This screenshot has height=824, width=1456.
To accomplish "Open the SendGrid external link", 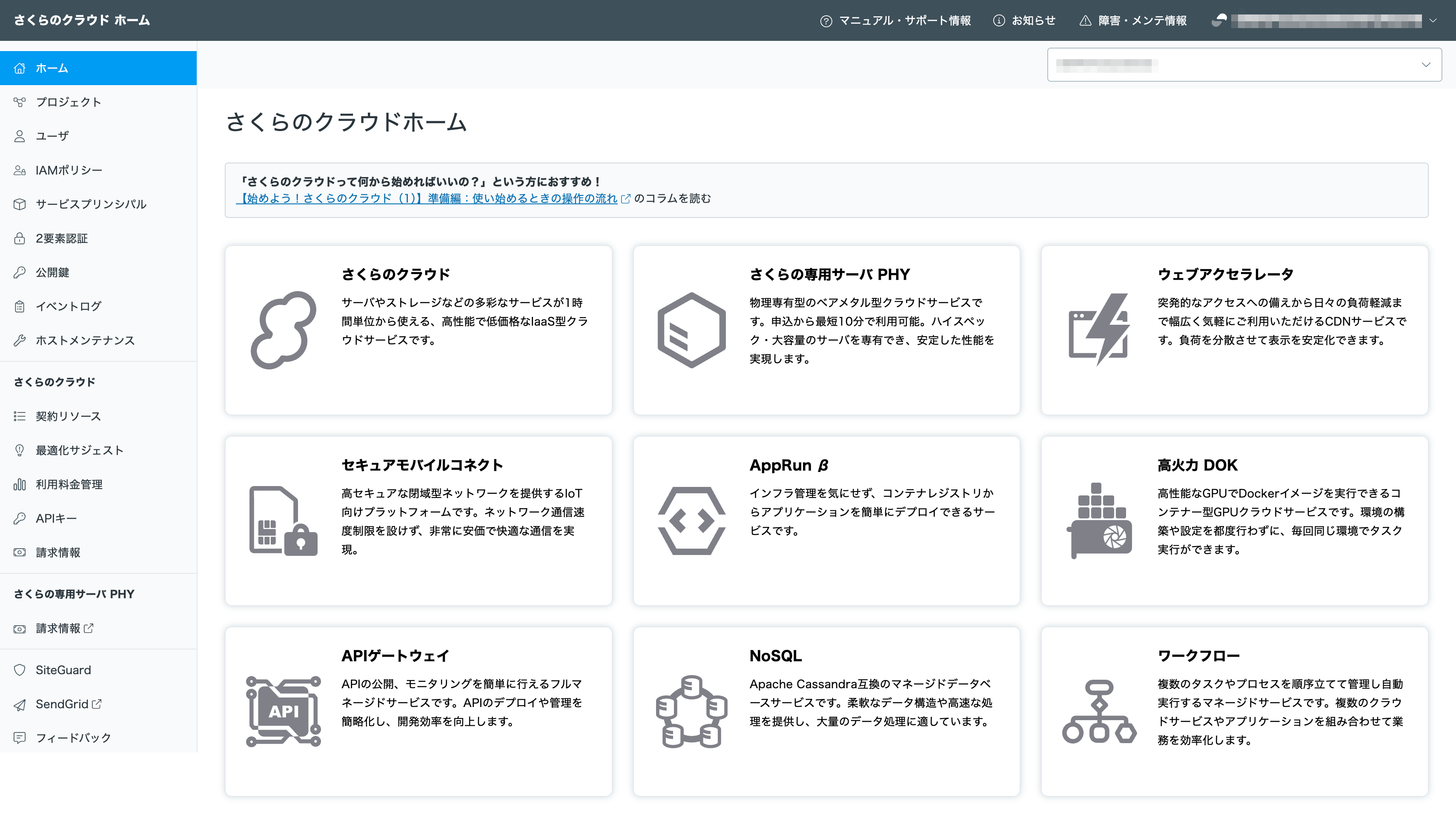I will [x=68, y=704].
